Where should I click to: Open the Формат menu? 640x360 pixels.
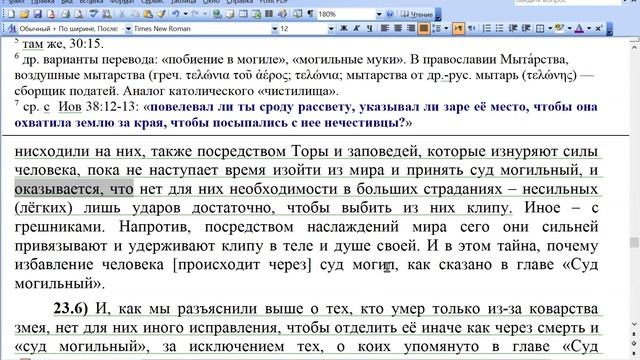pos(122,2)
